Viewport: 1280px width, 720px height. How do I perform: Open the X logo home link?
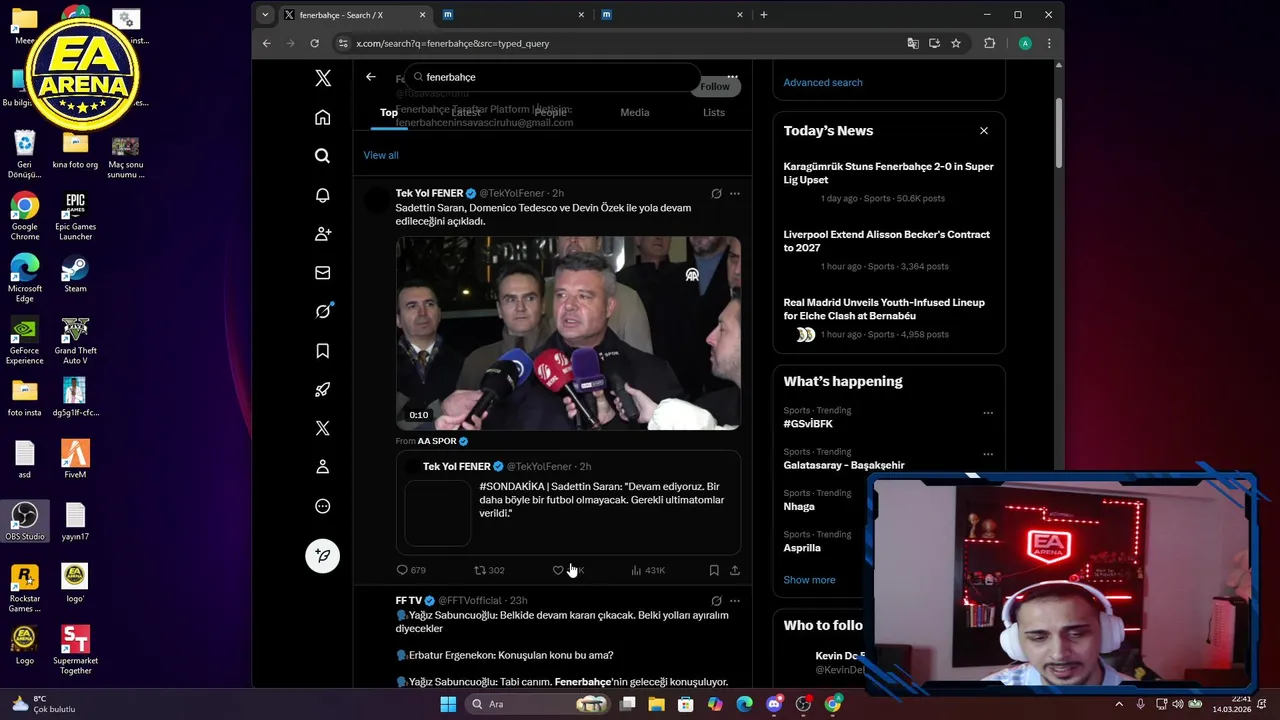pyautogui.click(x=322, y=78)
